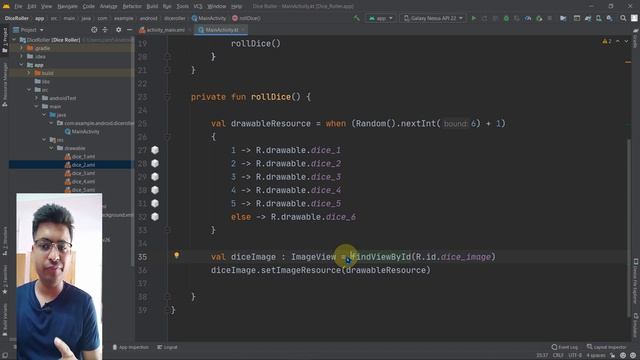Click the warnings indicator showing 2
640x360 pixels.
(607, 41)
